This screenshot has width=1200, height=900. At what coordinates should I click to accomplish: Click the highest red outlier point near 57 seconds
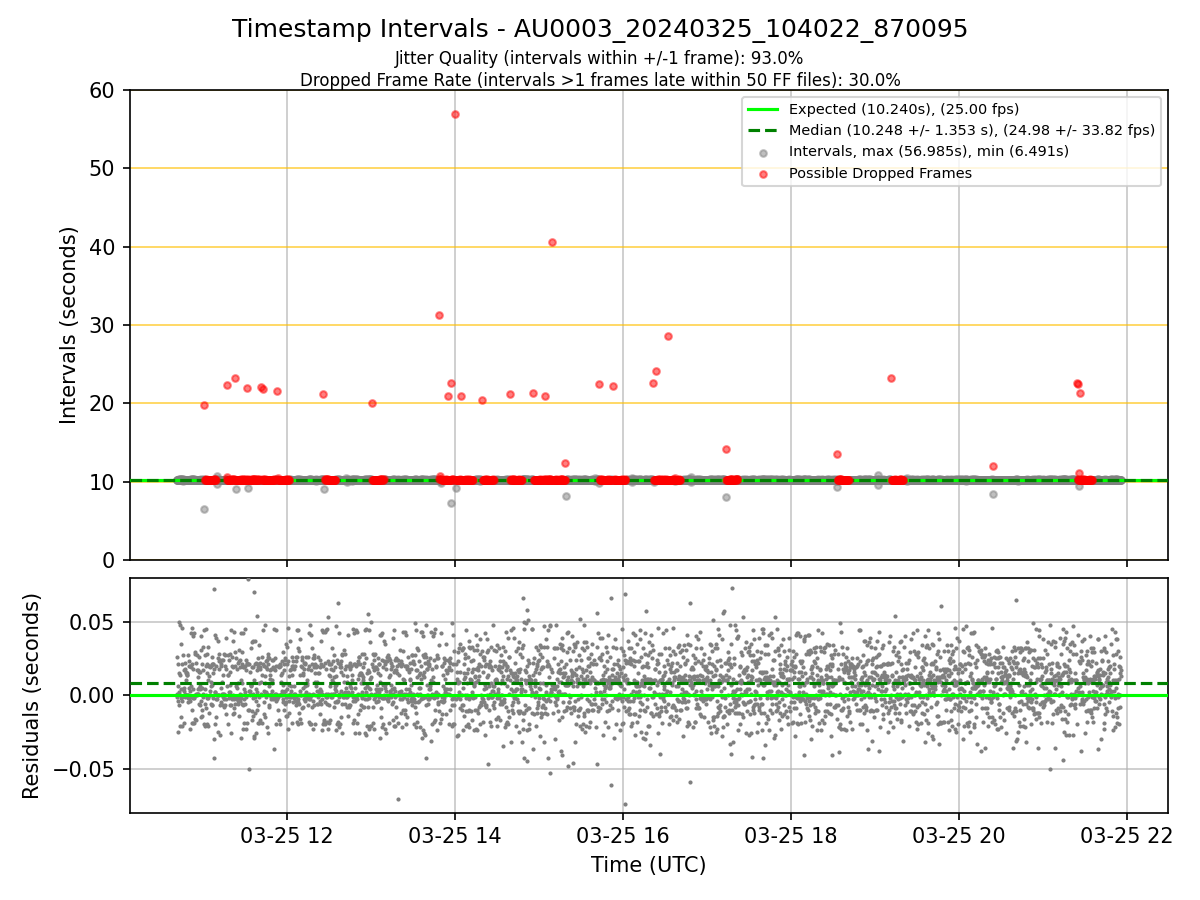click(x=455, y=114)
